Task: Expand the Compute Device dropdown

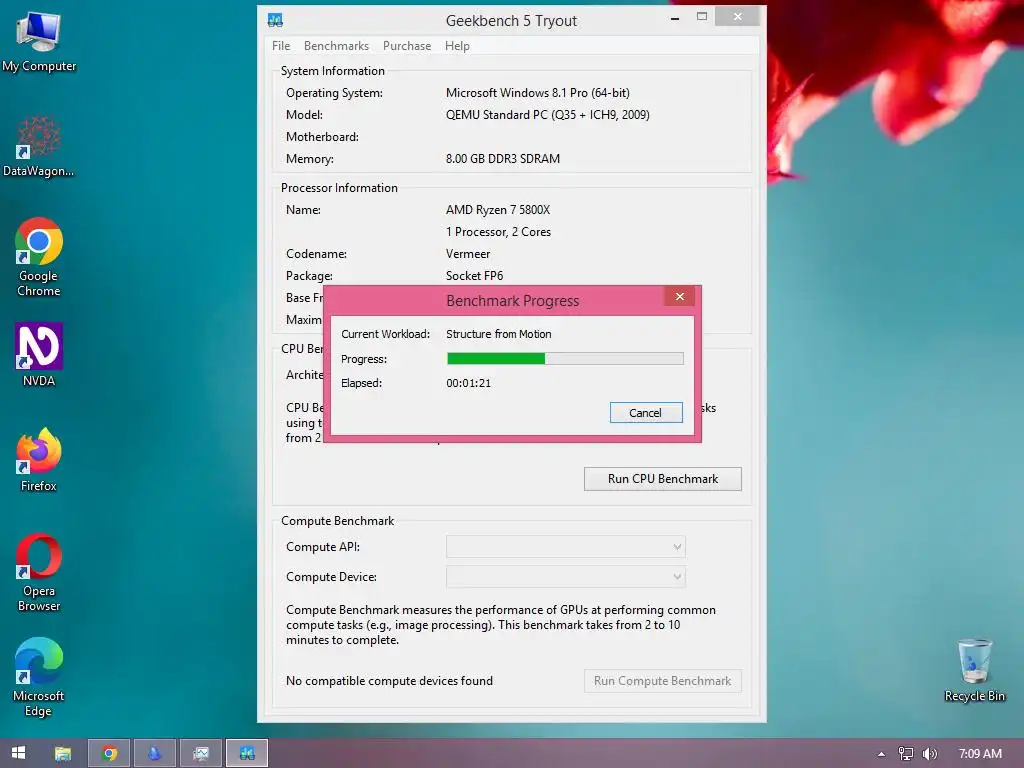Action: pos(566,577)
